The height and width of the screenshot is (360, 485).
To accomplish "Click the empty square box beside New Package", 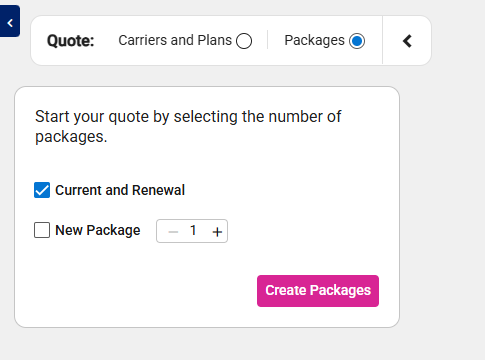I will 42,230.
